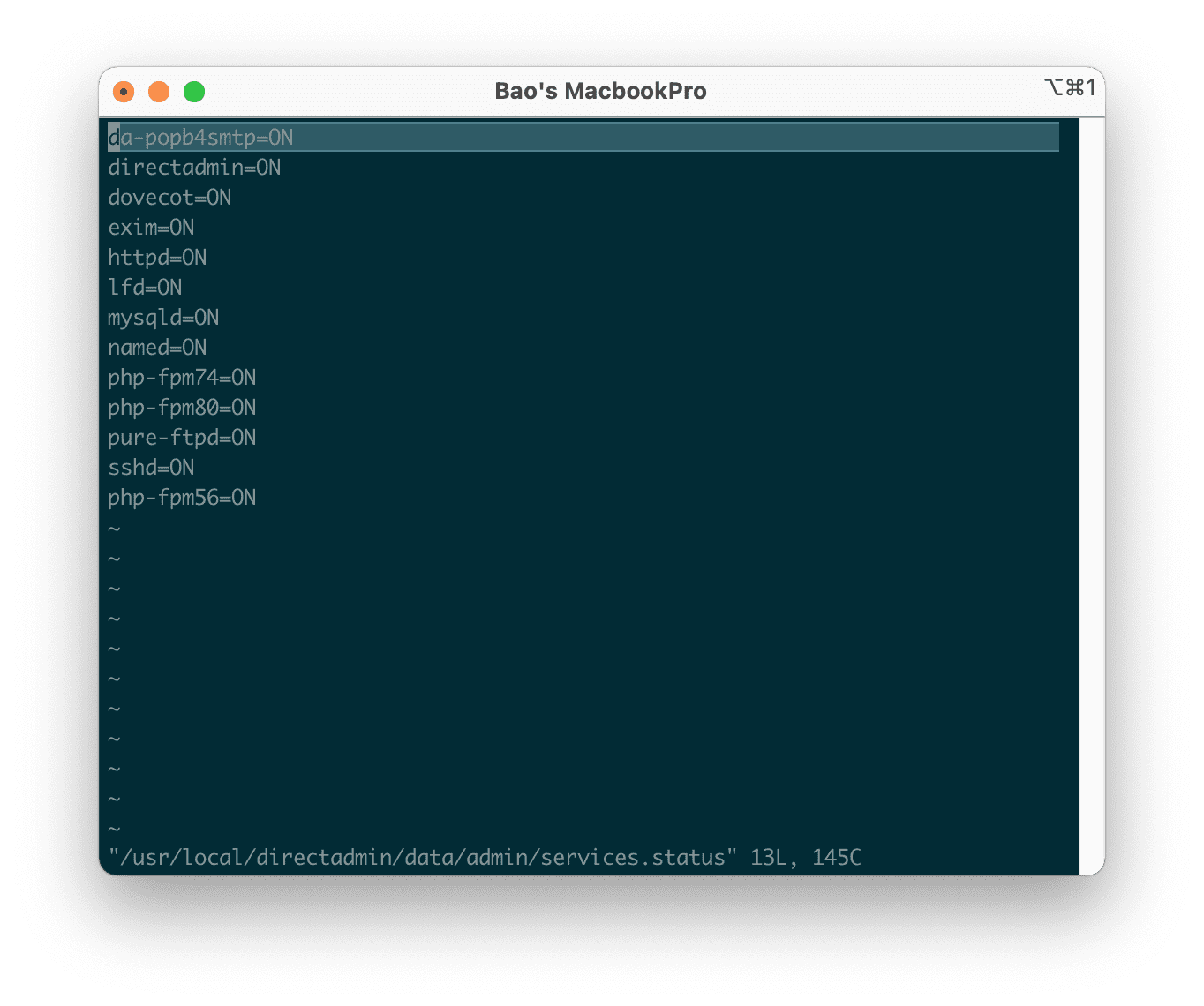Click on the named=ON line

[157, 348]
